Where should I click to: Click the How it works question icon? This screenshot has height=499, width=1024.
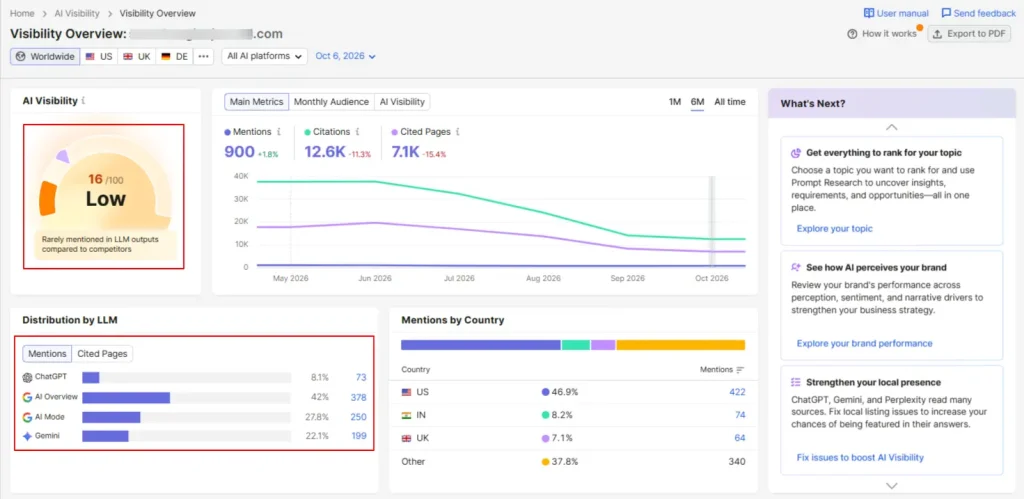click(852, 34)
